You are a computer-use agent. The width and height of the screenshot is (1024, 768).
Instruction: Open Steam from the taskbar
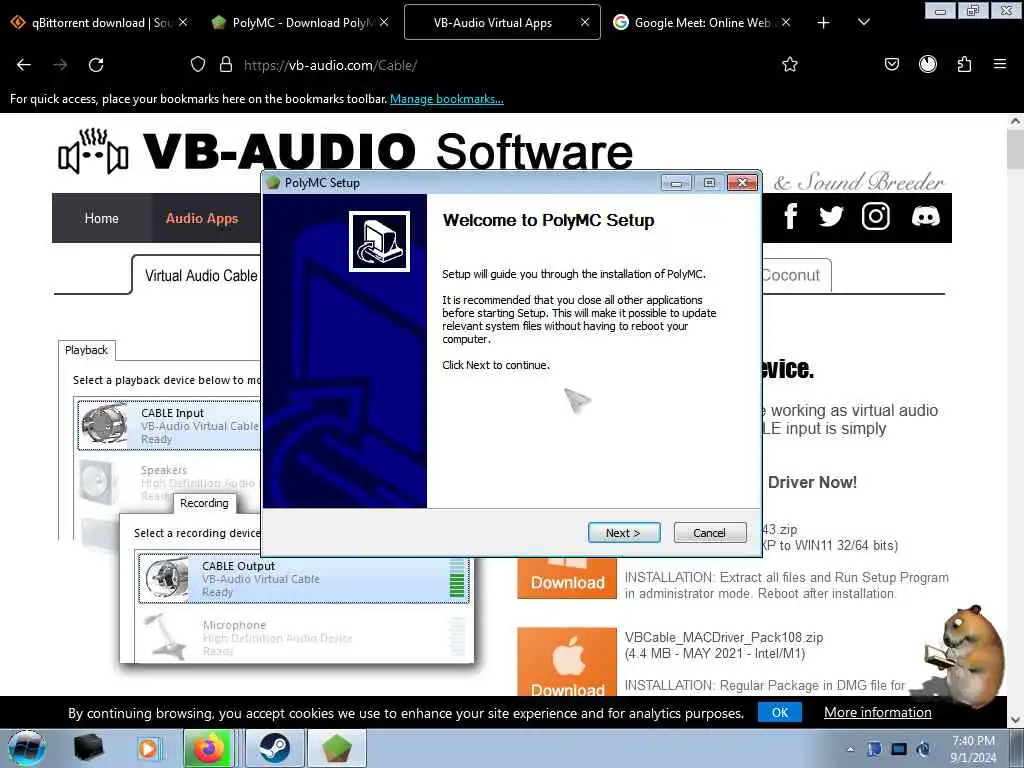coord(275,748)
